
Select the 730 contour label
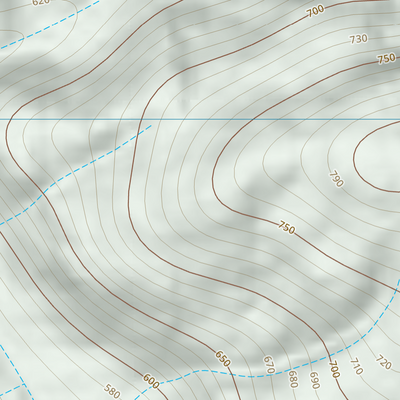(359, 39)
